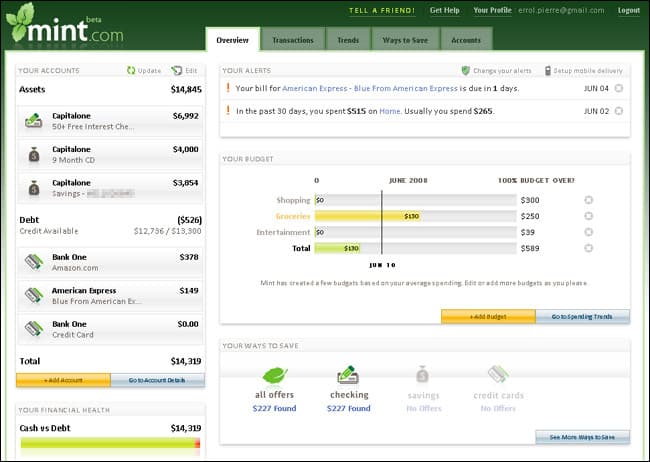
Task: Click the checking offers check icon
Action: pyautogui.click(x=348, y=374)
